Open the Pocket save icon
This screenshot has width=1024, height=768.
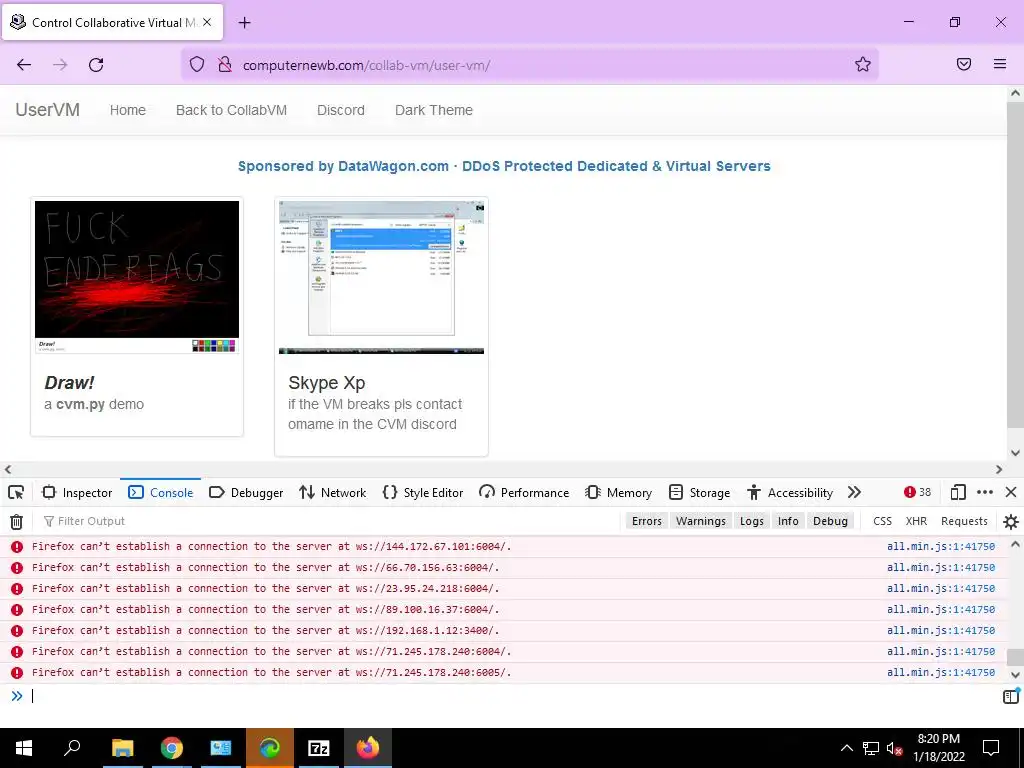coord(964,64)
